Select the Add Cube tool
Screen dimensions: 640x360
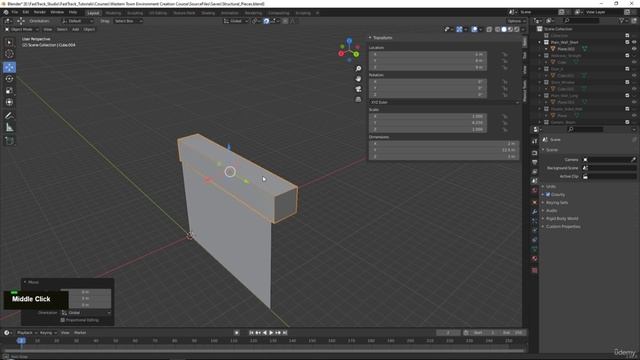[9, 141]
